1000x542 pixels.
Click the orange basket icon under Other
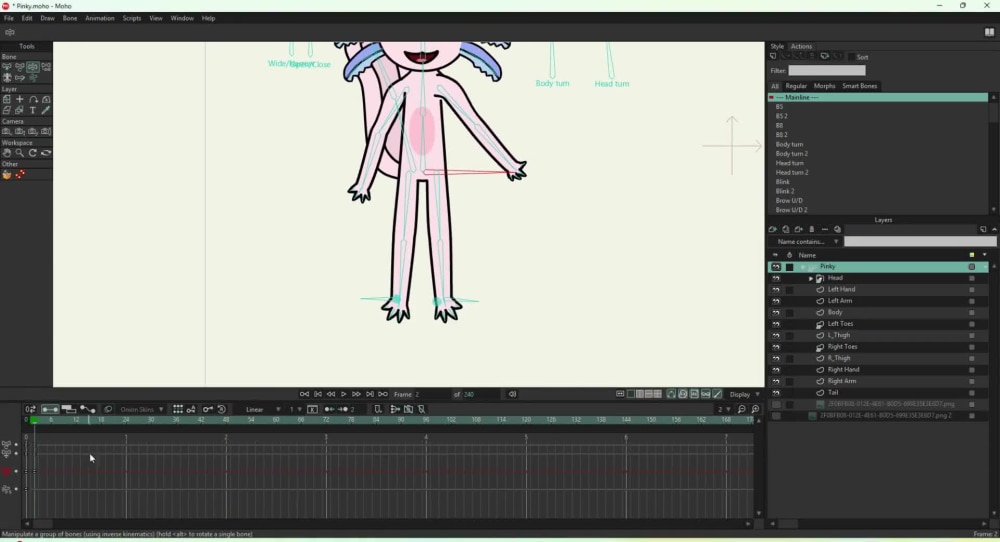point(6,174)
